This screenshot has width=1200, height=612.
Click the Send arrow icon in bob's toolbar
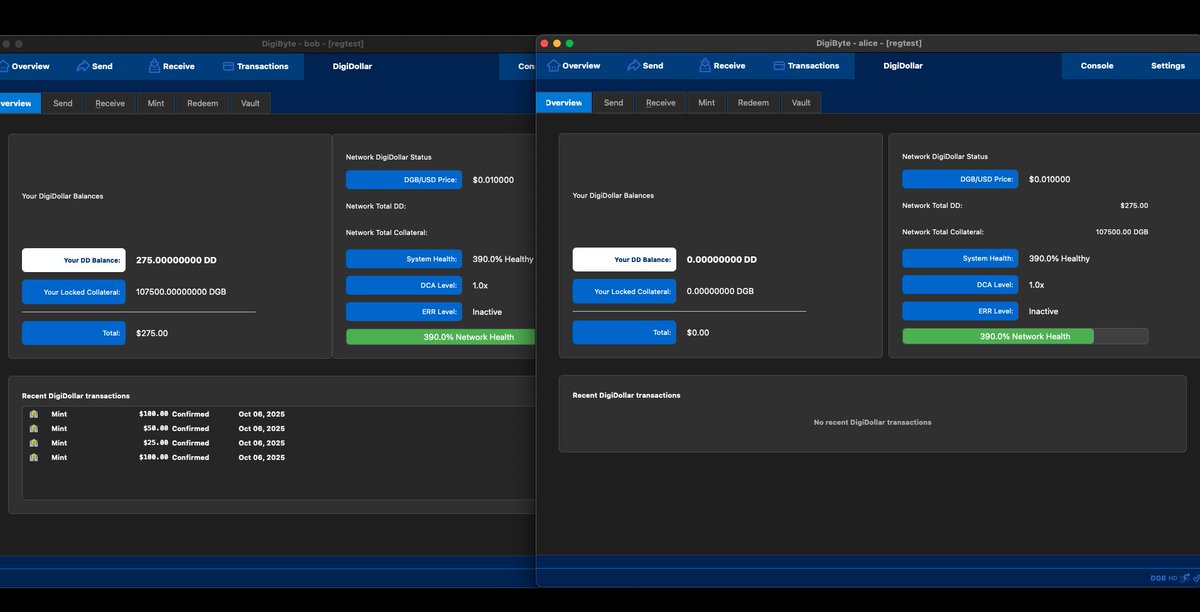click(83, 67)
